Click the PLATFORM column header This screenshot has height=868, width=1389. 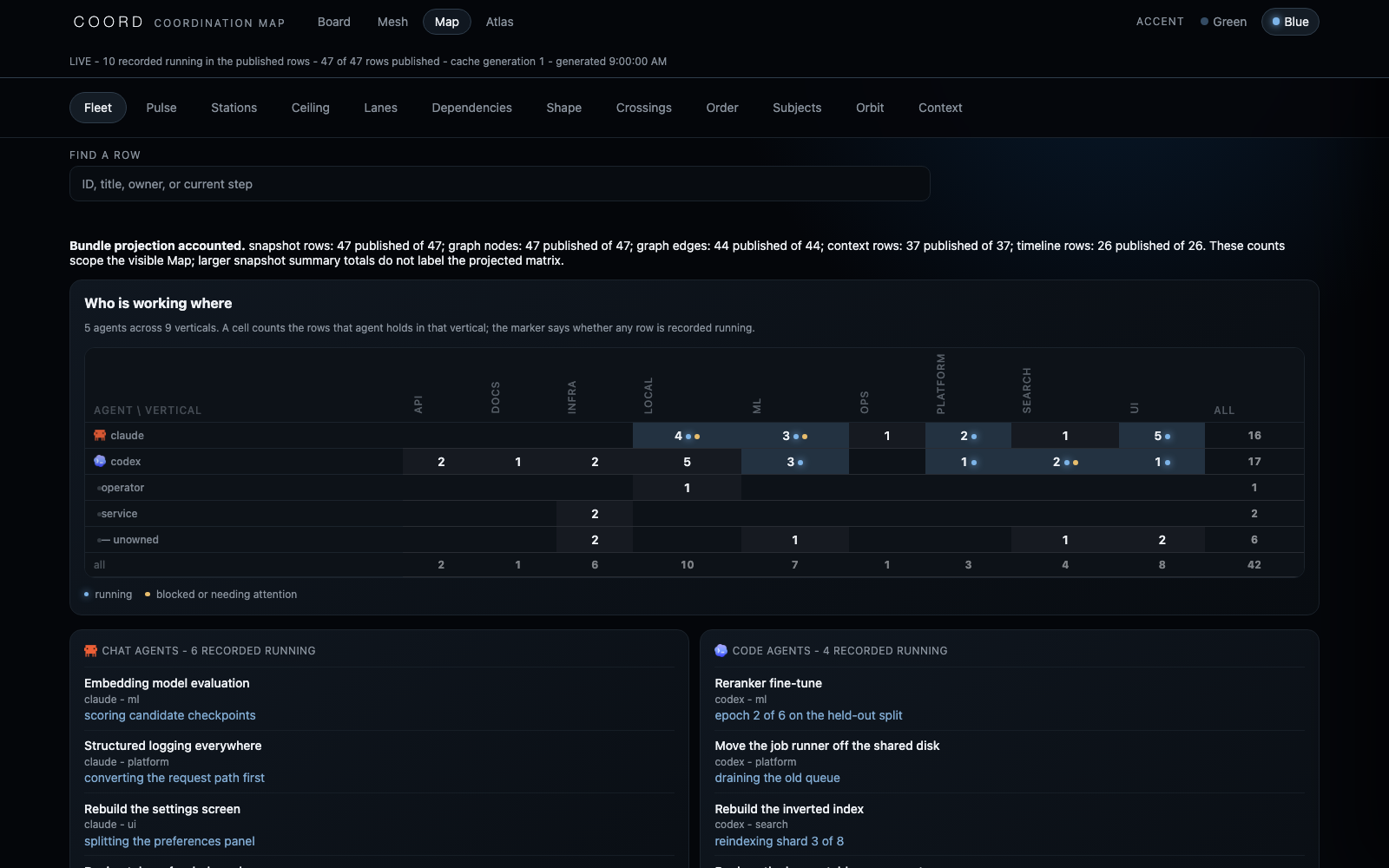pos(941,384)
